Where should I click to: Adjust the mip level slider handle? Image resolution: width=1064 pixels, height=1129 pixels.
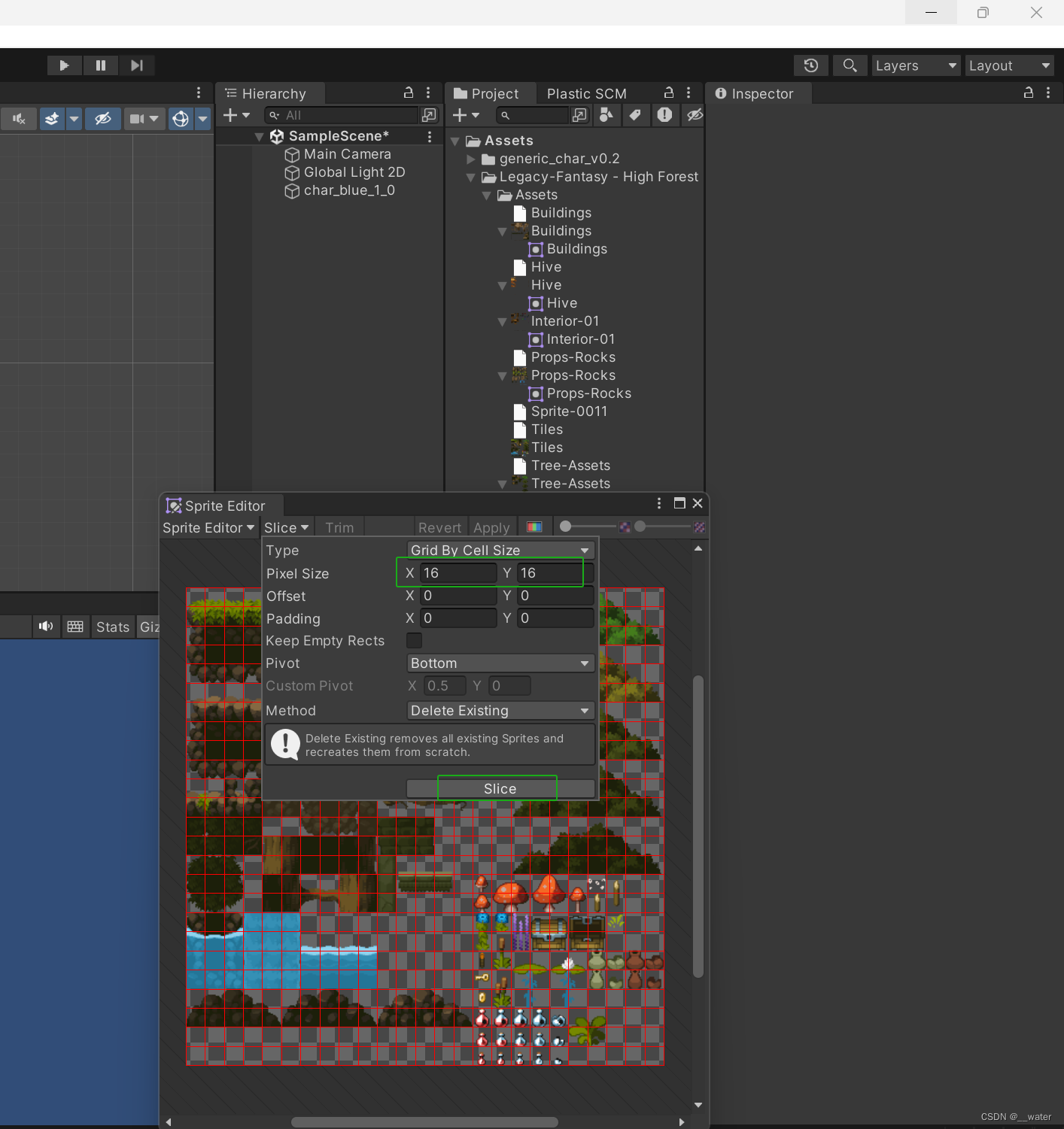(x=640, y=527)
